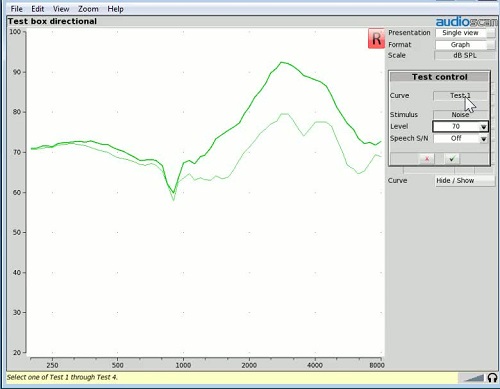Click the Test box directional heading
This screenshot has width=500, height=389.
[52, 21]
